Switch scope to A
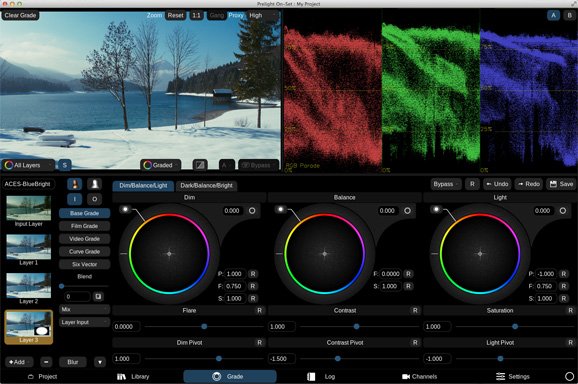The image size is (578, 384). pos(553,15)
